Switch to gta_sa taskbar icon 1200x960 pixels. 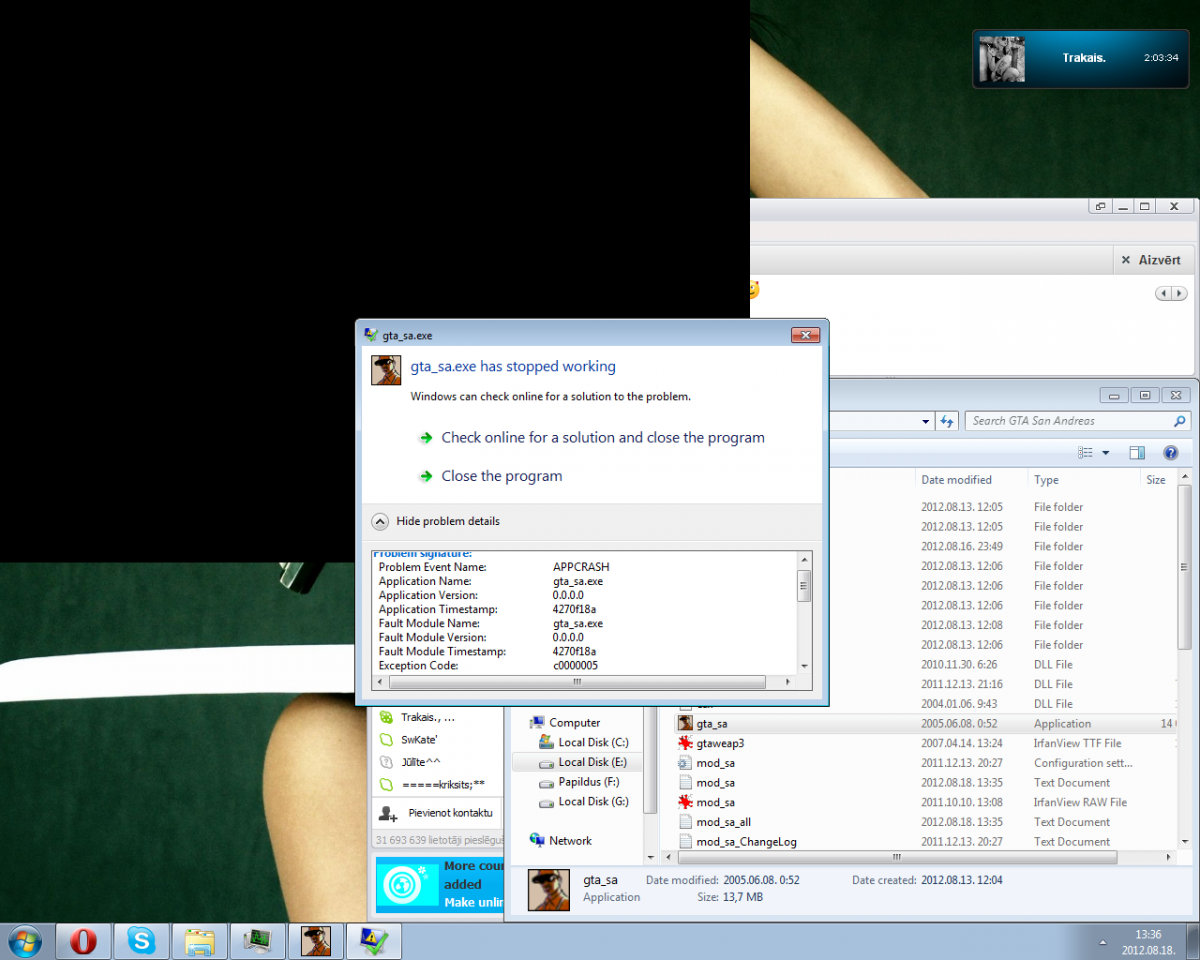316,941
